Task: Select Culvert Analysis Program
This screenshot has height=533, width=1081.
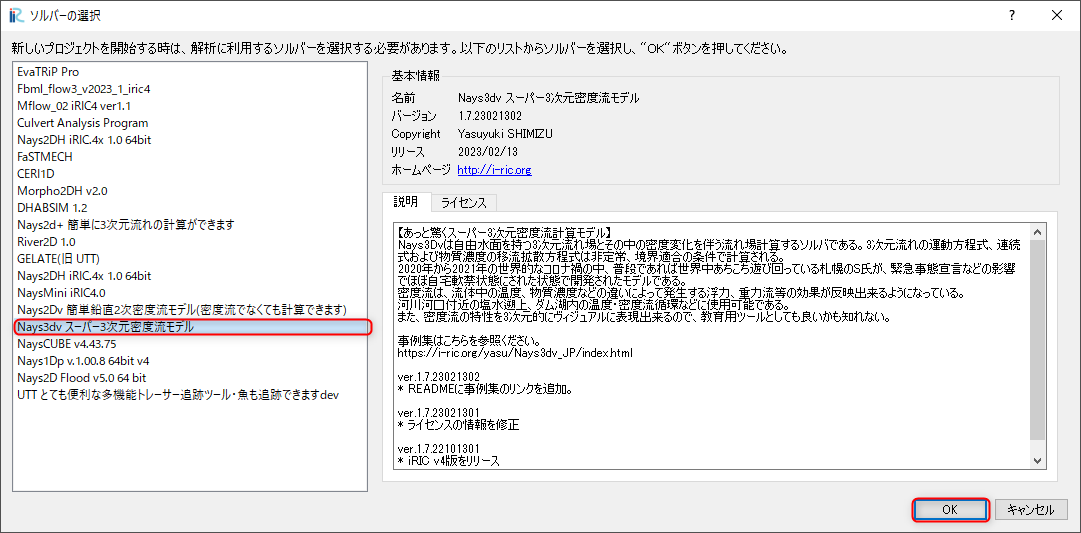Action: tap(190, 123)
